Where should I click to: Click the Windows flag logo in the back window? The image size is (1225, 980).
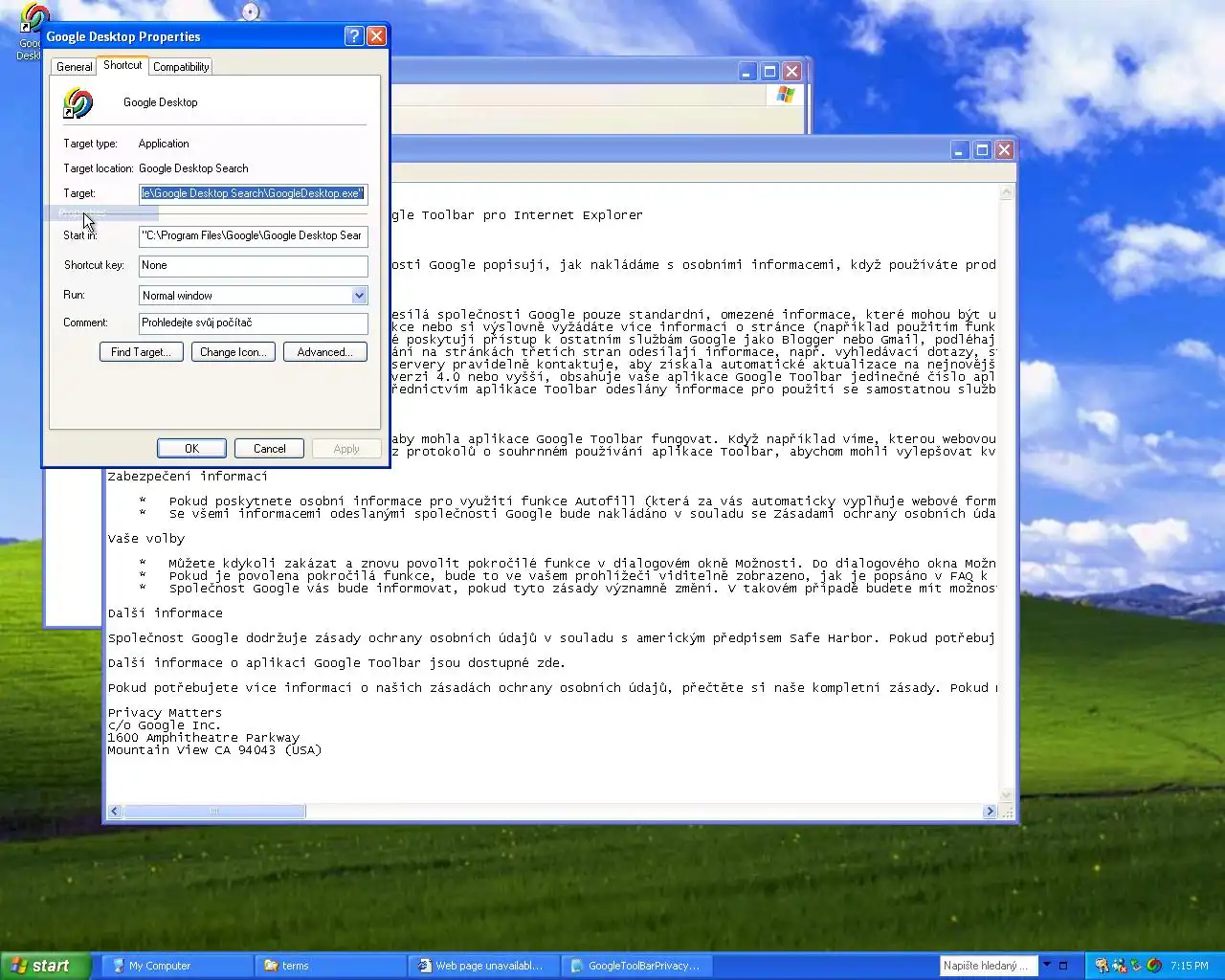point(786,95)
